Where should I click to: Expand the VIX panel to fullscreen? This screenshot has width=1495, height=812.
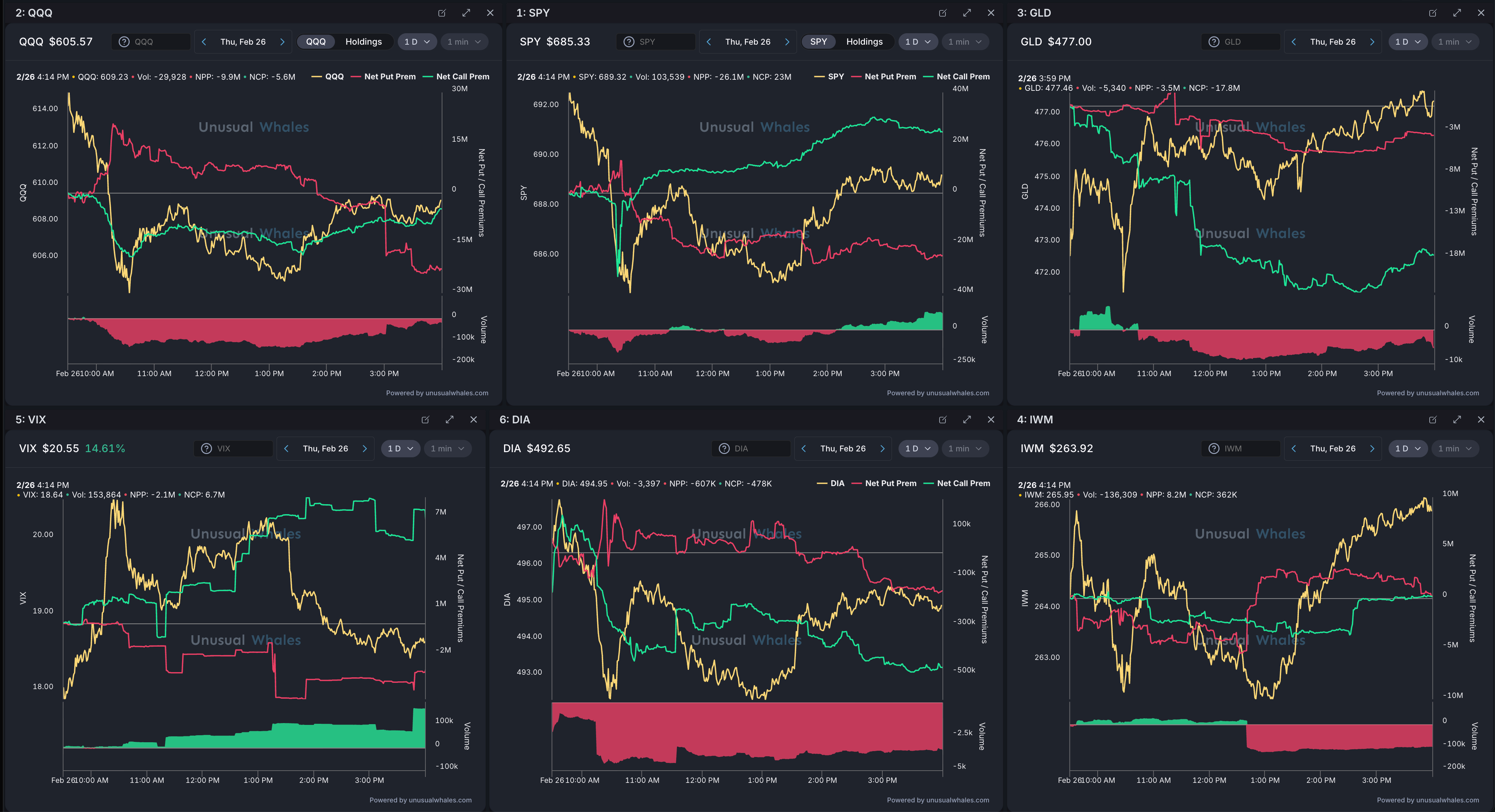coord(450,419)
